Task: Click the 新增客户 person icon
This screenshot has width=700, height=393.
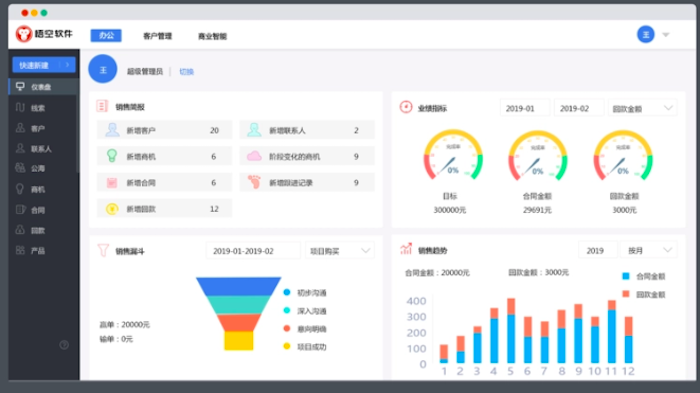Action: (x=112, y=130)
